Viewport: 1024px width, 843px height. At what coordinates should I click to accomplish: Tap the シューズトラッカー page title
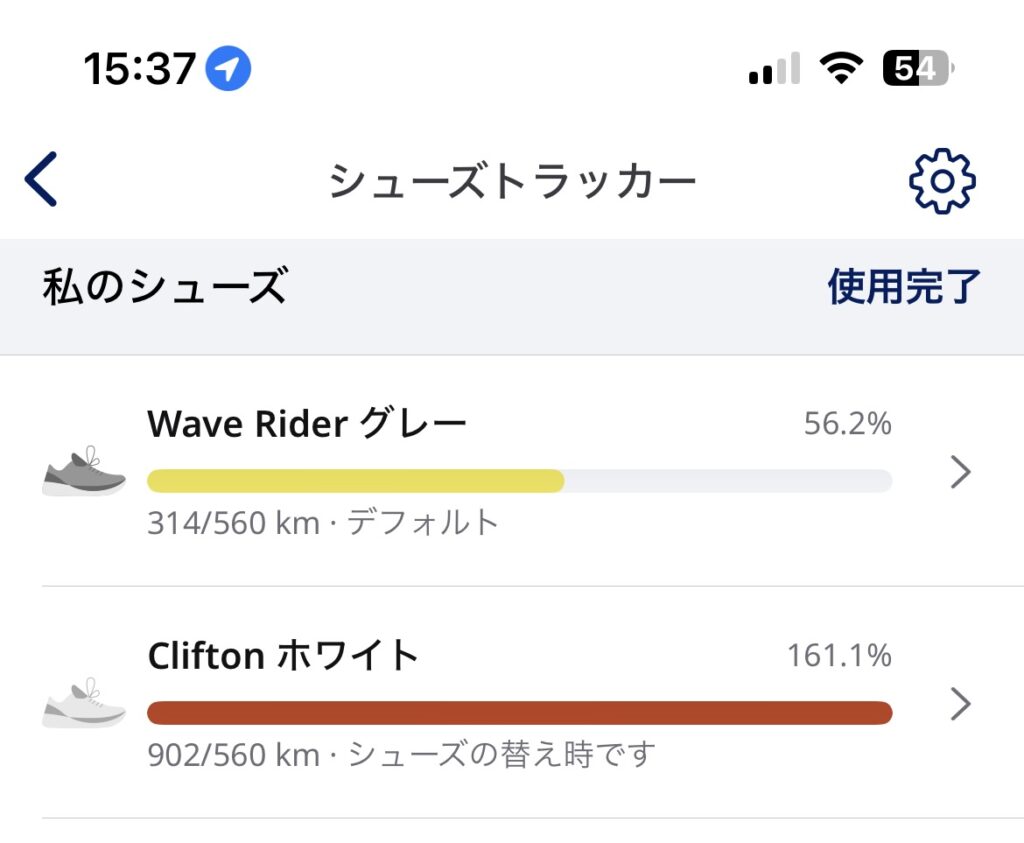[512, 181]
